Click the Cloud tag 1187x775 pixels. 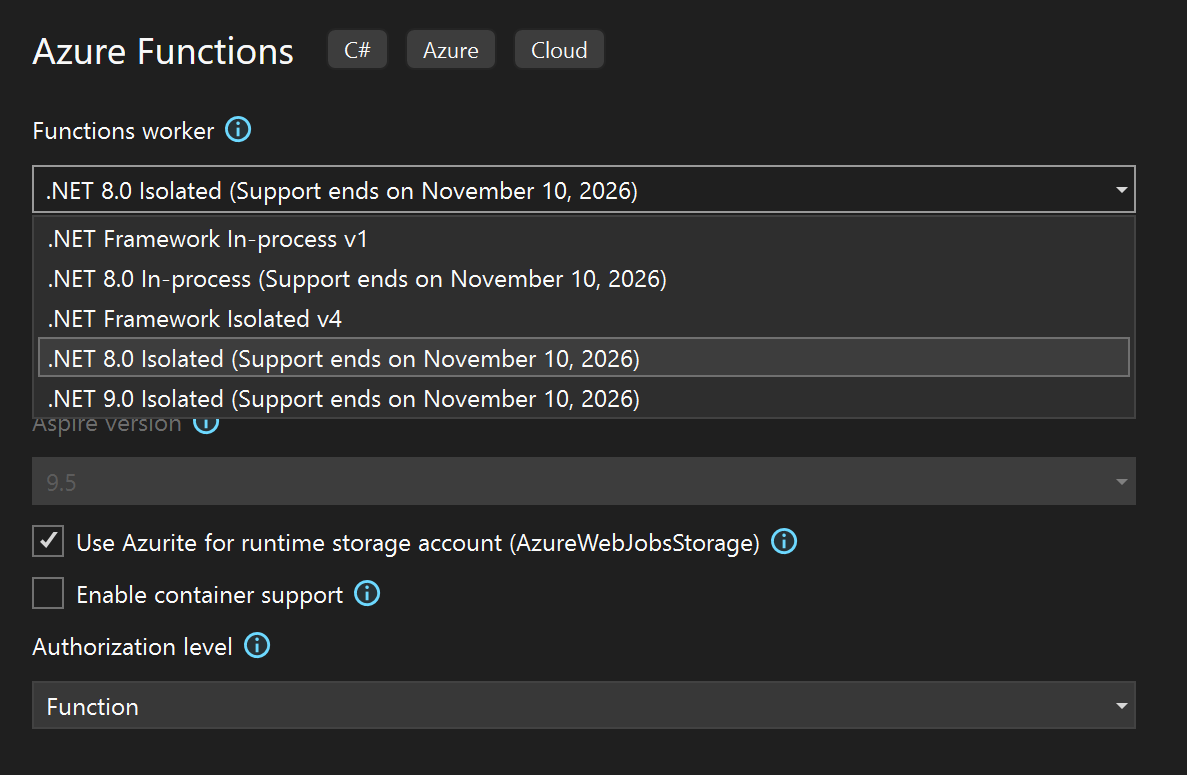coord(559,50)
